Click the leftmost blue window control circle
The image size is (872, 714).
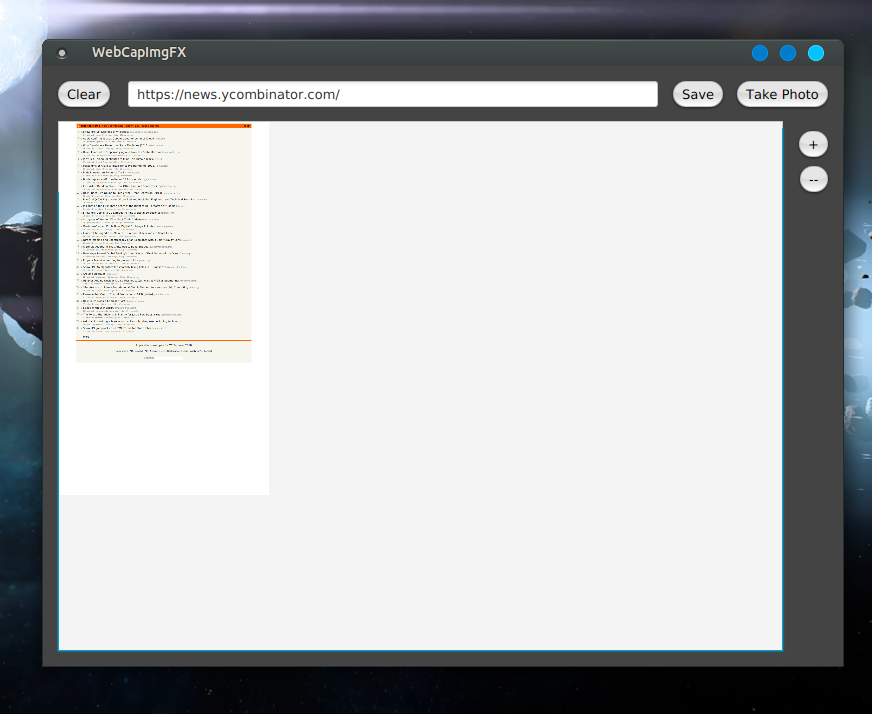pos(760,53)
